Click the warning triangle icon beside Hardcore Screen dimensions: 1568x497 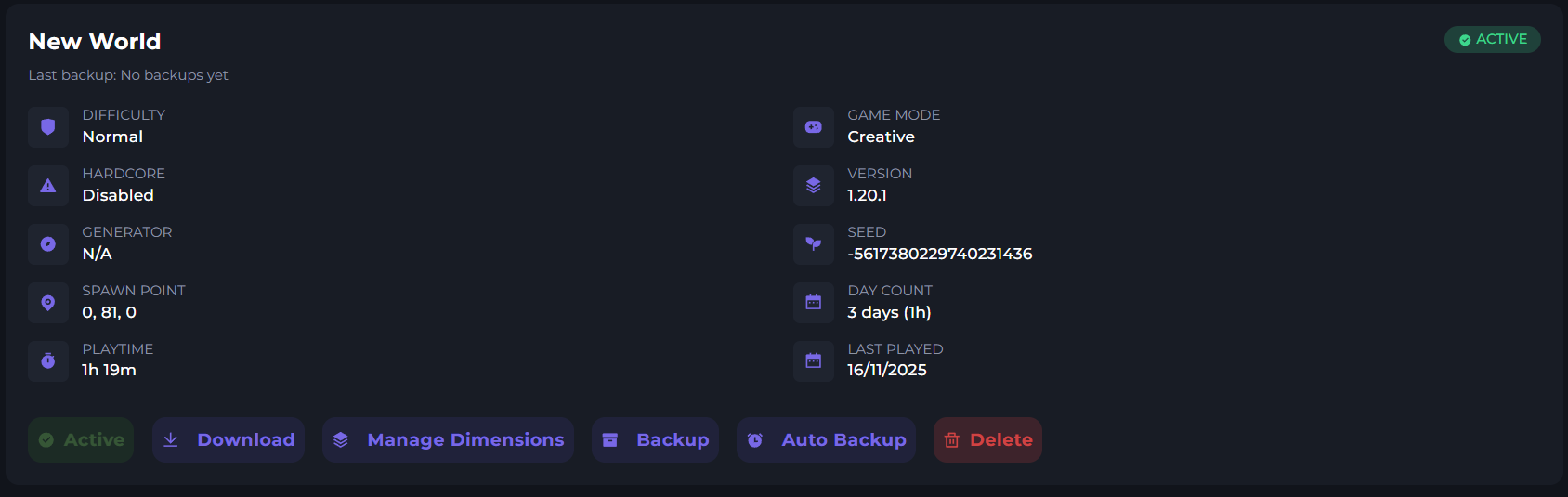(x=48, y=186)
